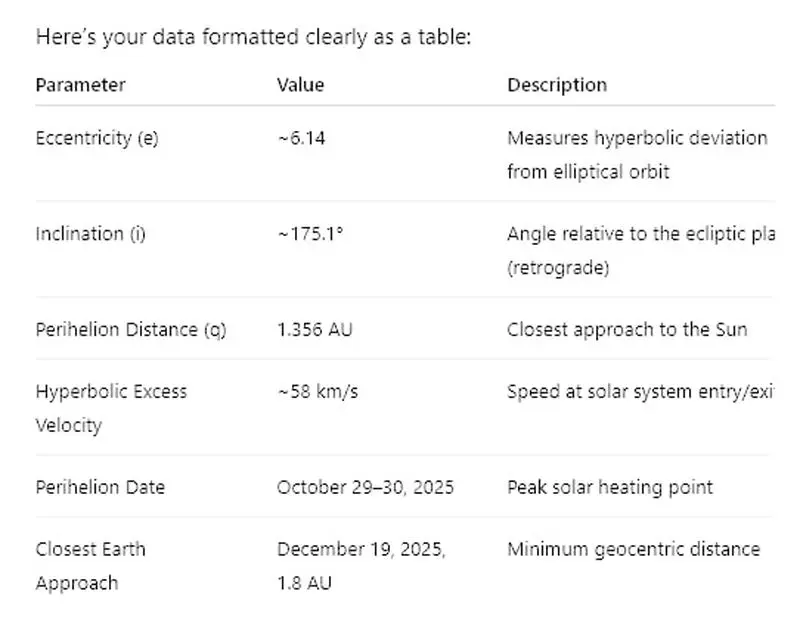This screenshot has width=800, height=619.
Task: Click the "Value" column header
Action: 300,85
